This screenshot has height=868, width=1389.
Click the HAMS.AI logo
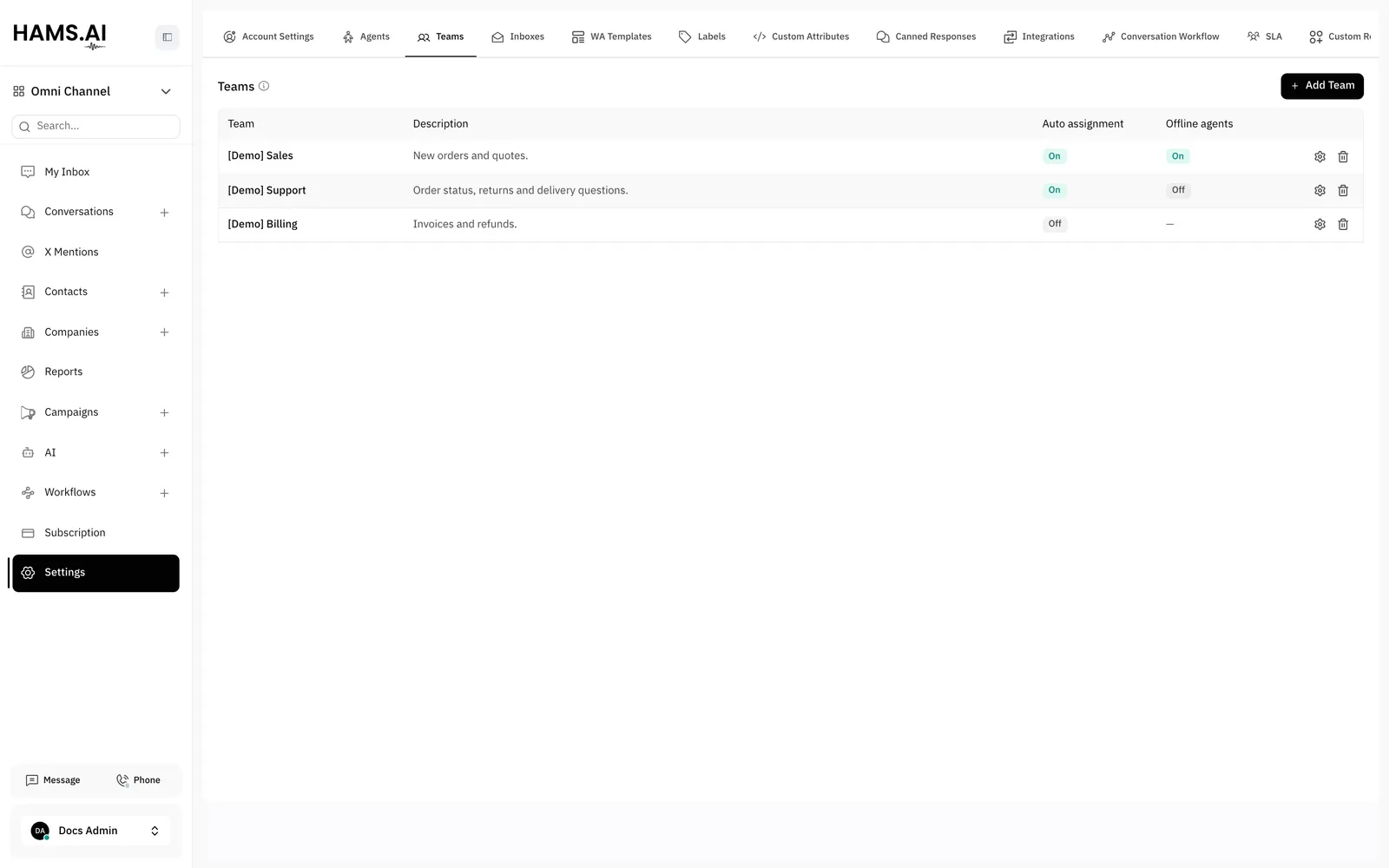pos(60,36)
